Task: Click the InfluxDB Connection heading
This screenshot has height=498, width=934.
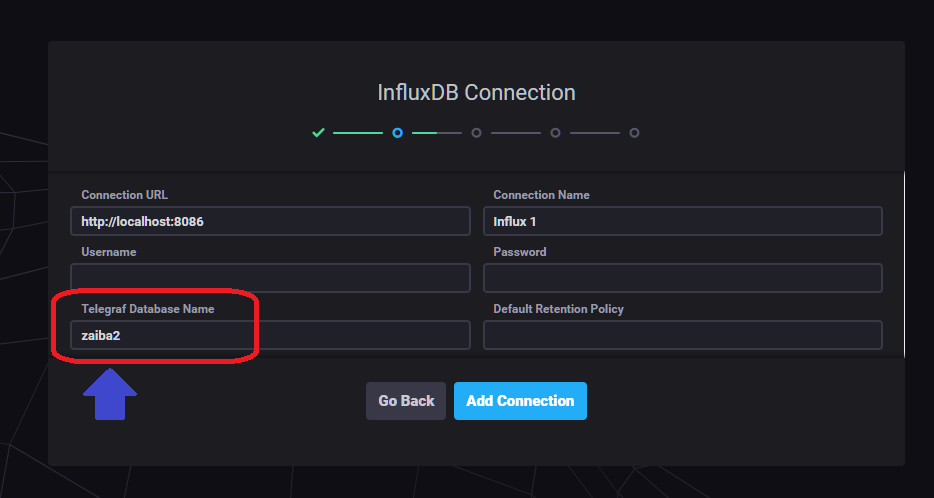Action: [x=477, y=93]
